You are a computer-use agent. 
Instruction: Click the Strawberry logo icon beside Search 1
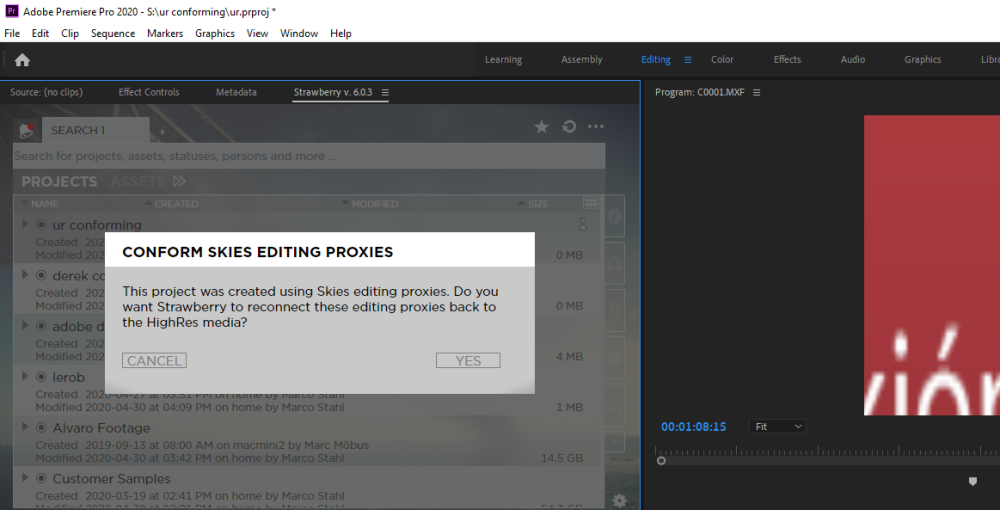pyautogui.click(x=27, y=130)
